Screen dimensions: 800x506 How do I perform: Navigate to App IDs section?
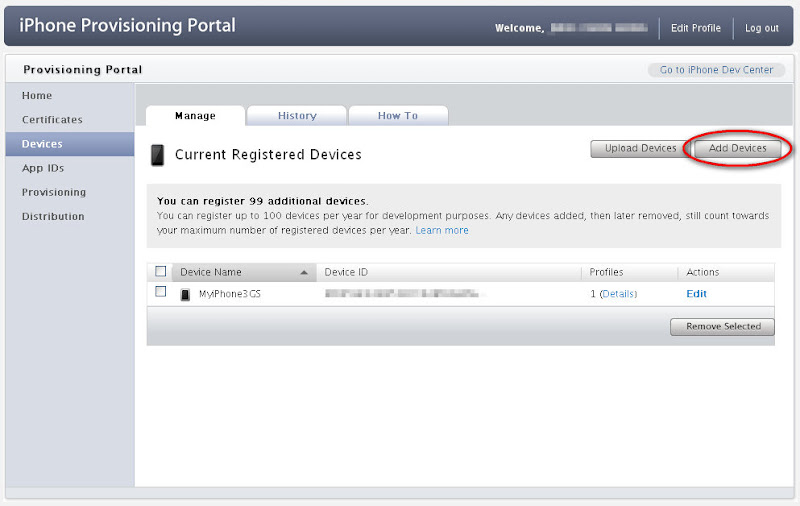(43, 168)
